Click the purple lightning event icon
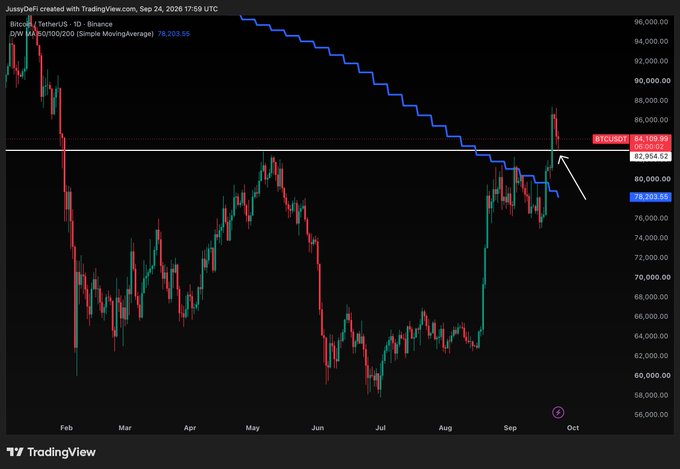Viewport: 680px width, 469px height. [x=558, y=412]
